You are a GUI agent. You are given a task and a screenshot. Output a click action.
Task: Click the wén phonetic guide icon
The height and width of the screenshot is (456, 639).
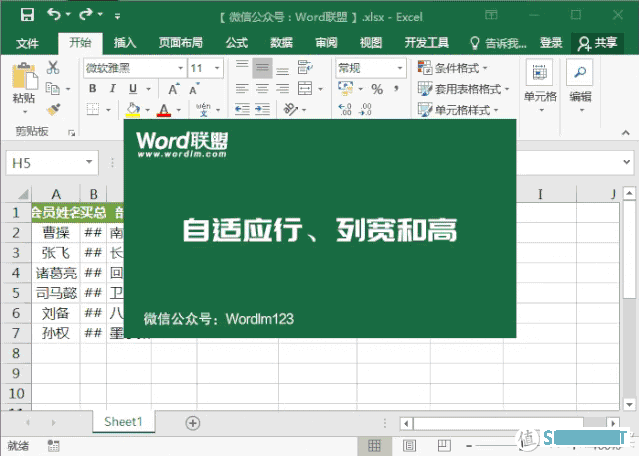[x=203, y=109]
